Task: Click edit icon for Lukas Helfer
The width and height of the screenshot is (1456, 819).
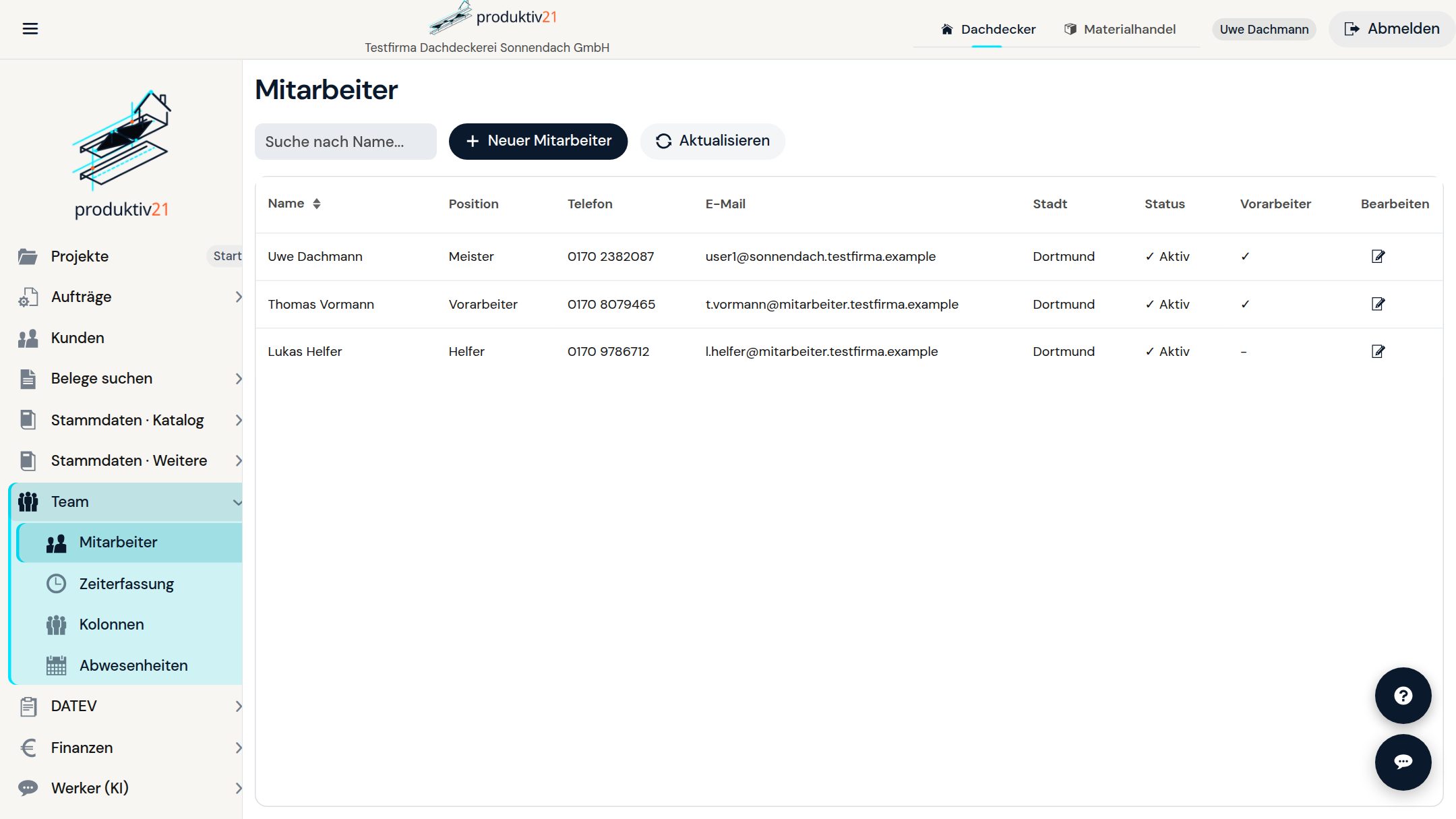Action: click(1378, 351)
